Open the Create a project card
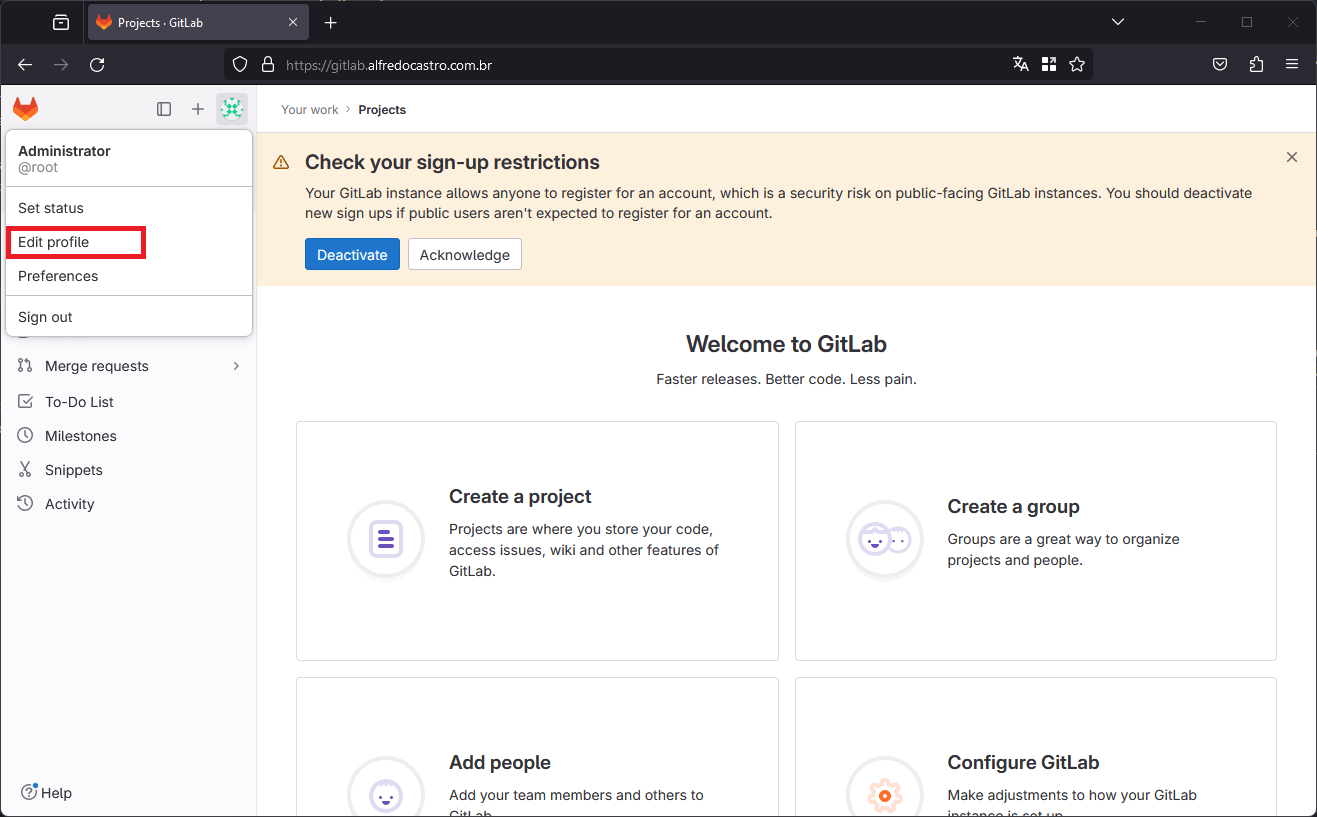 [537, 541]
